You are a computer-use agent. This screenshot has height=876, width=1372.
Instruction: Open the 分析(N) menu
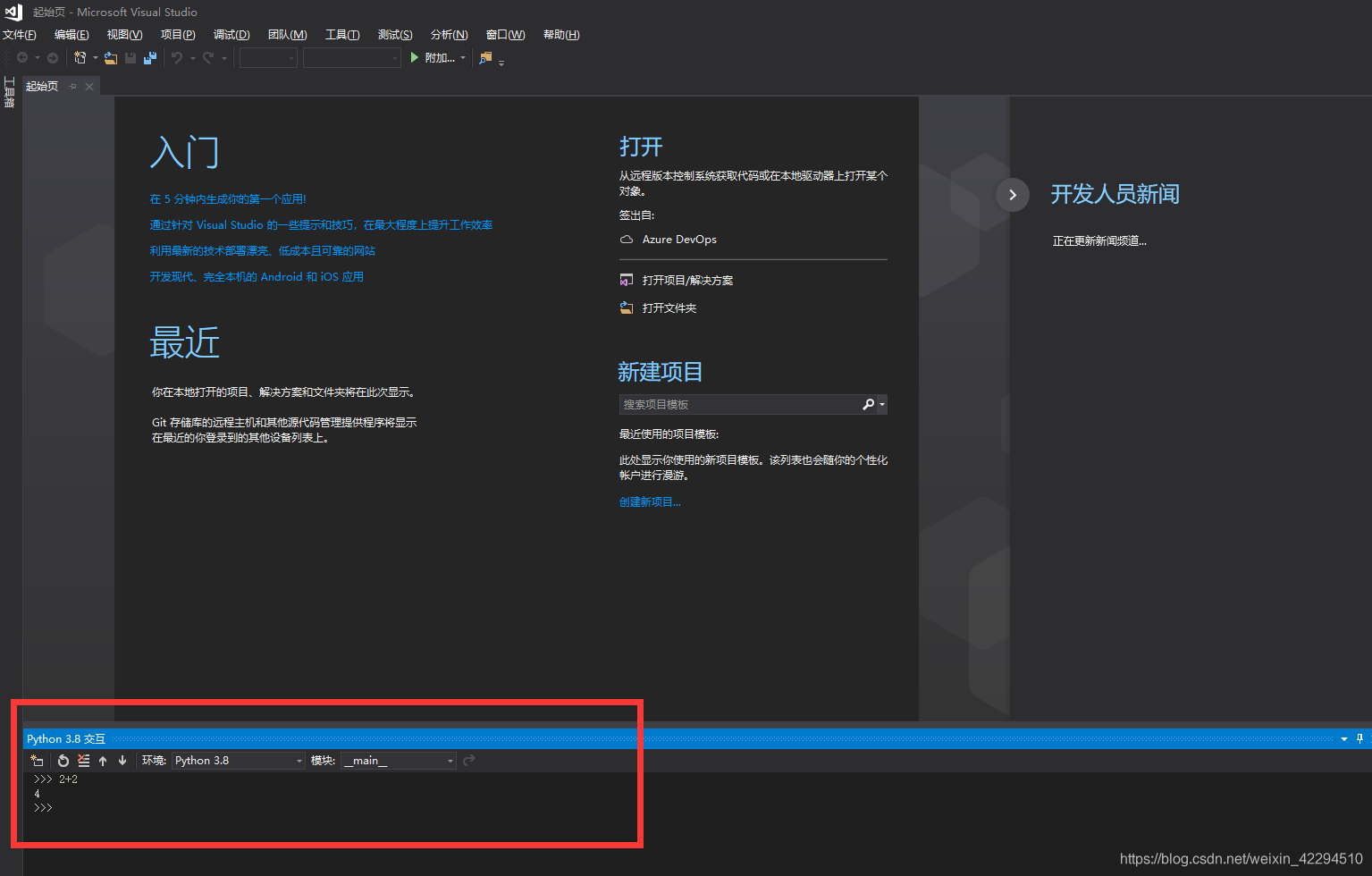pyautogui.click(x=450, y=35)
